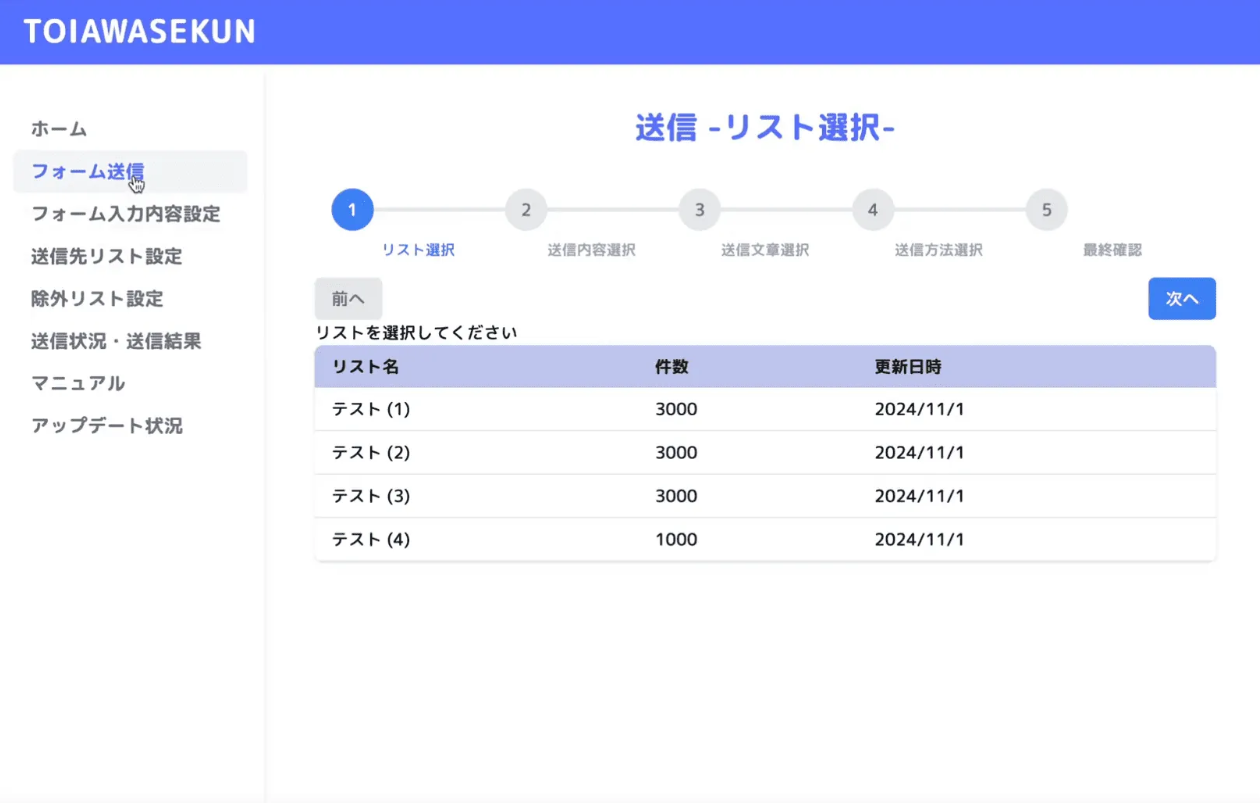Screen dimensions: 1260x803
Task: Click the リスト名 column header
Action: (366, 367)
